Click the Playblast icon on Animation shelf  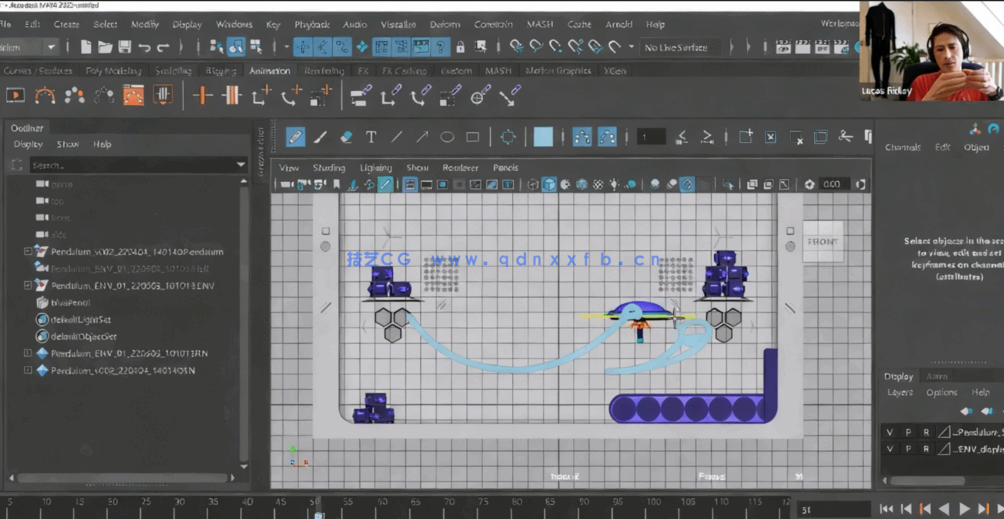click(x=15, y=95)
